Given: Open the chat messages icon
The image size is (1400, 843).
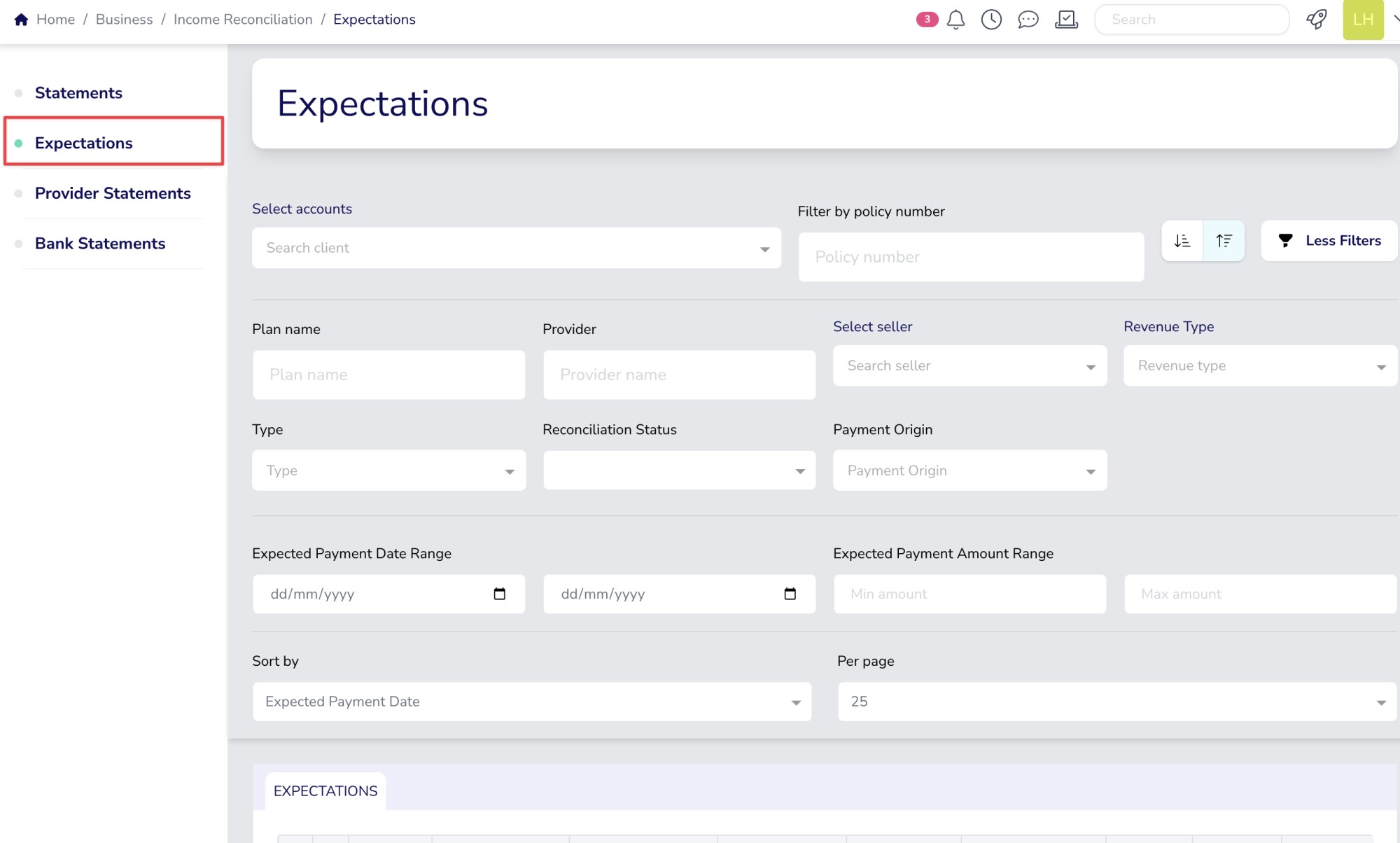Looking at the screenshot, I should coord(1028,20).
